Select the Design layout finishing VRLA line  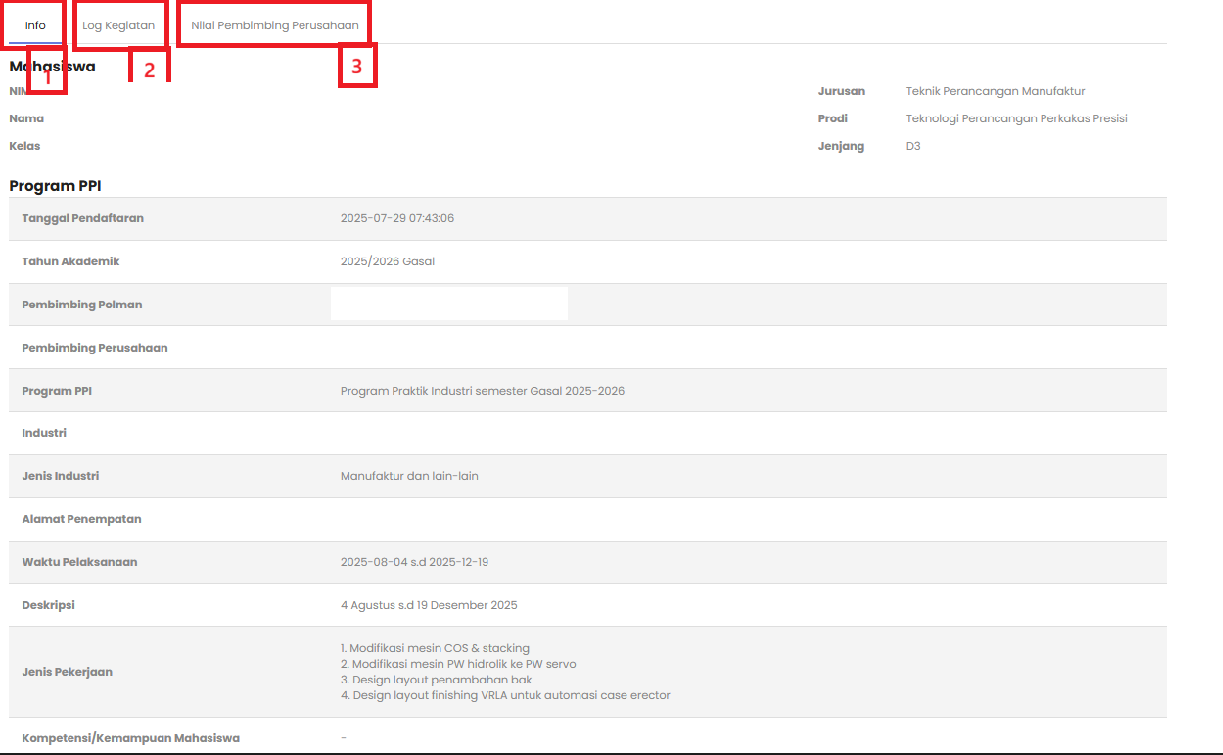505,695
